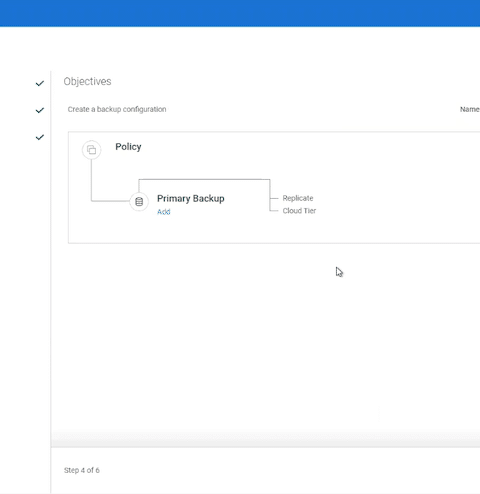Click Add under Primary Backup
Image resolution: width=480 pixels, height=494 pixels.
164,212
